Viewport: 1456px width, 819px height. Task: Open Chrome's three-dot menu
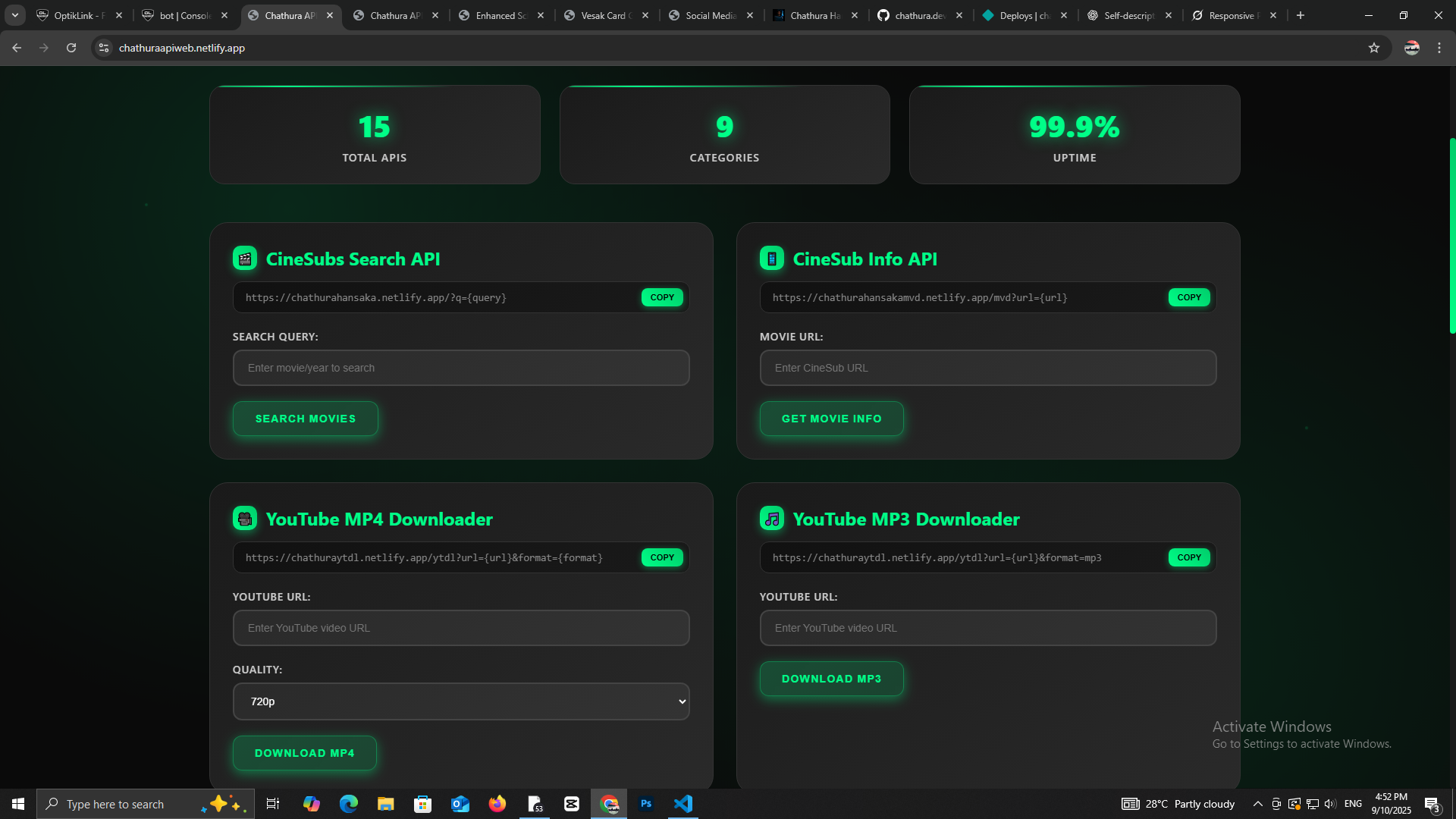pyautogui.click(x=1439, y=47)
